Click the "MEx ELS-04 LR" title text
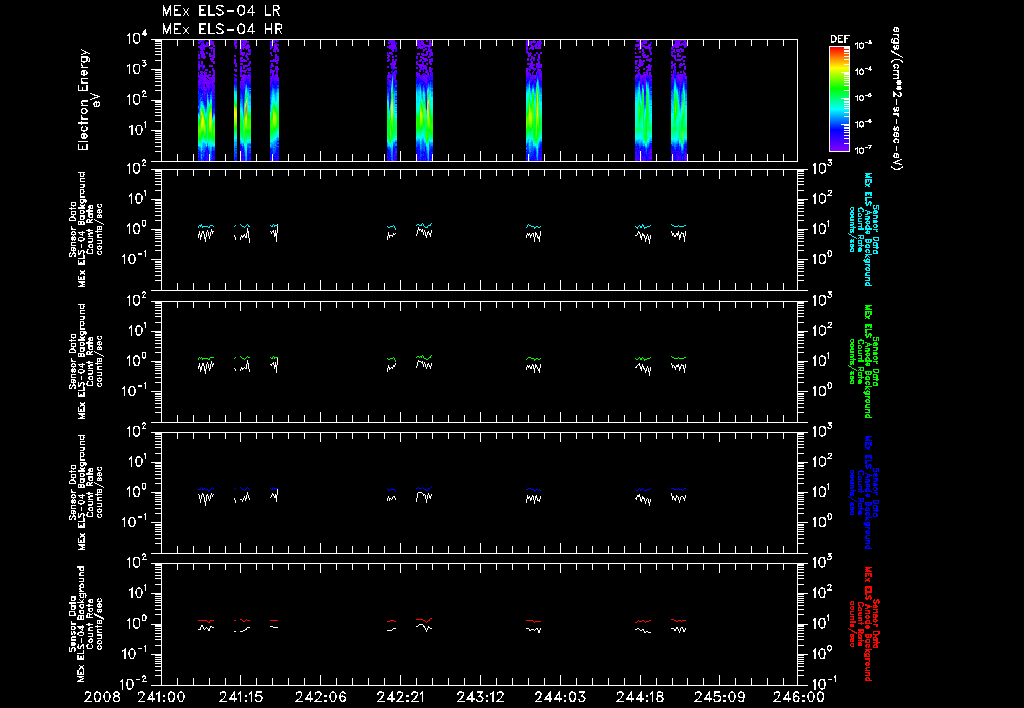Screen dimensions: 1024x708 pos(221,11)
